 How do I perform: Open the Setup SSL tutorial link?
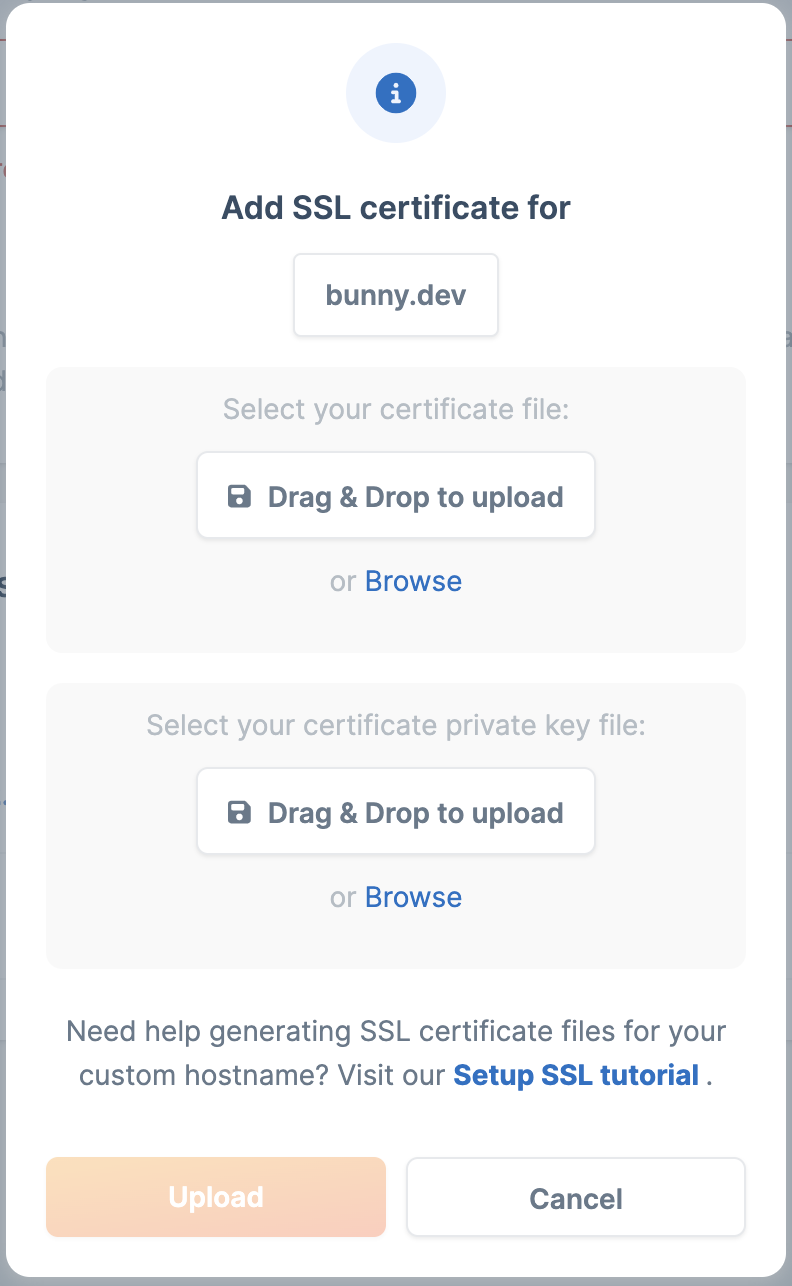pos(576,1076)
